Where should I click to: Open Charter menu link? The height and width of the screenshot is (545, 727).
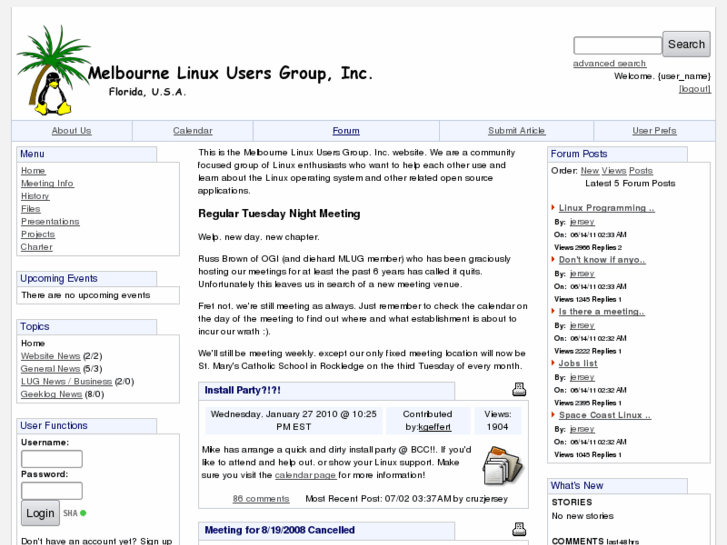[37, 247]
